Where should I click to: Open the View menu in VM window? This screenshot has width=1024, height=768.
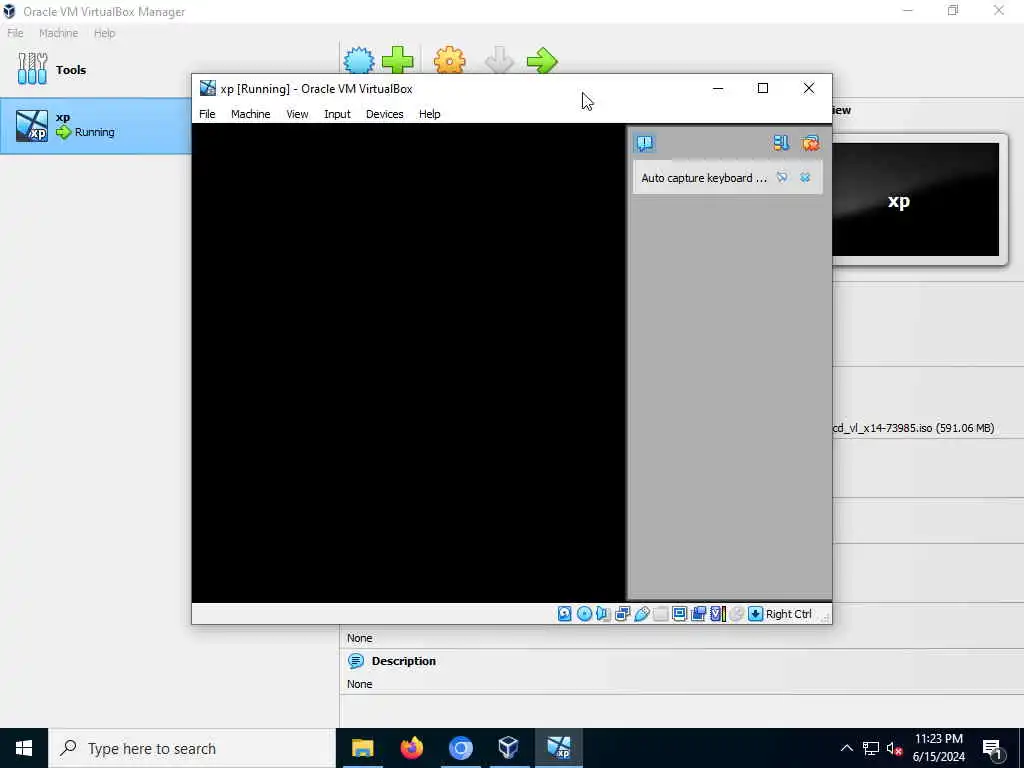[297, 114]
